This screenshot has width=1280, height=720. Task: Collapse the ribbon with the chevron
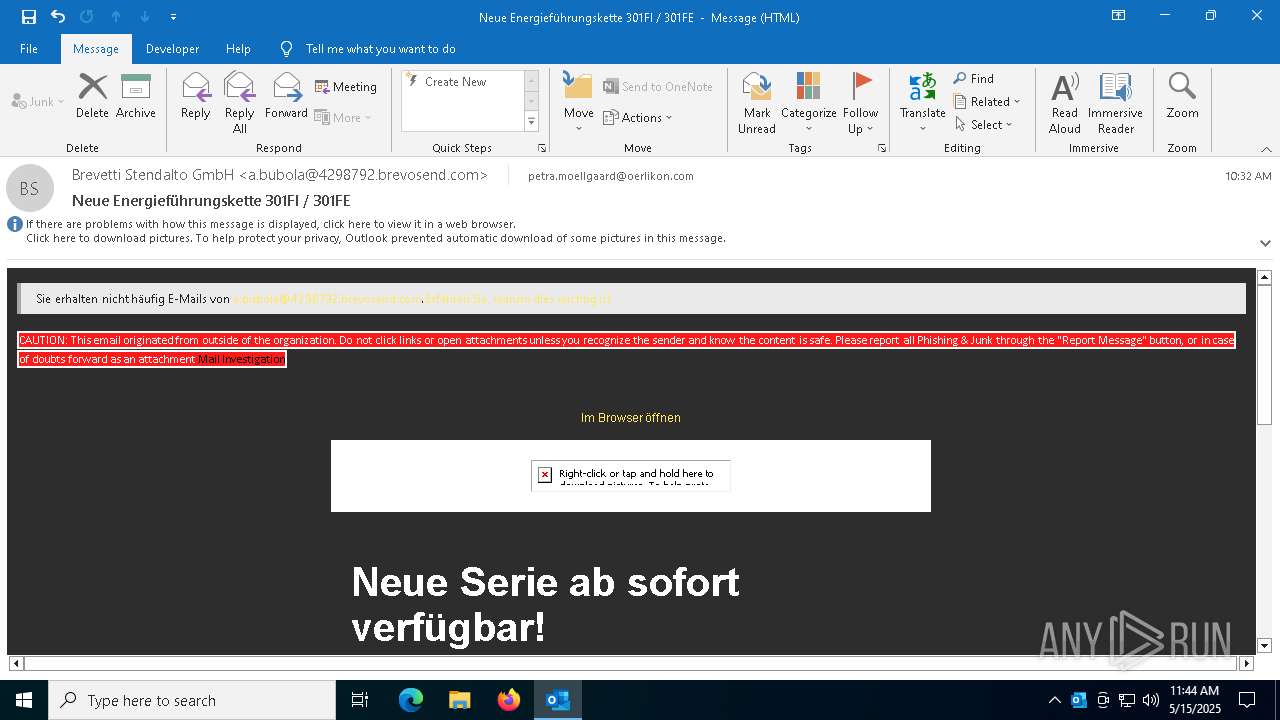click(x=1266, y=149)
